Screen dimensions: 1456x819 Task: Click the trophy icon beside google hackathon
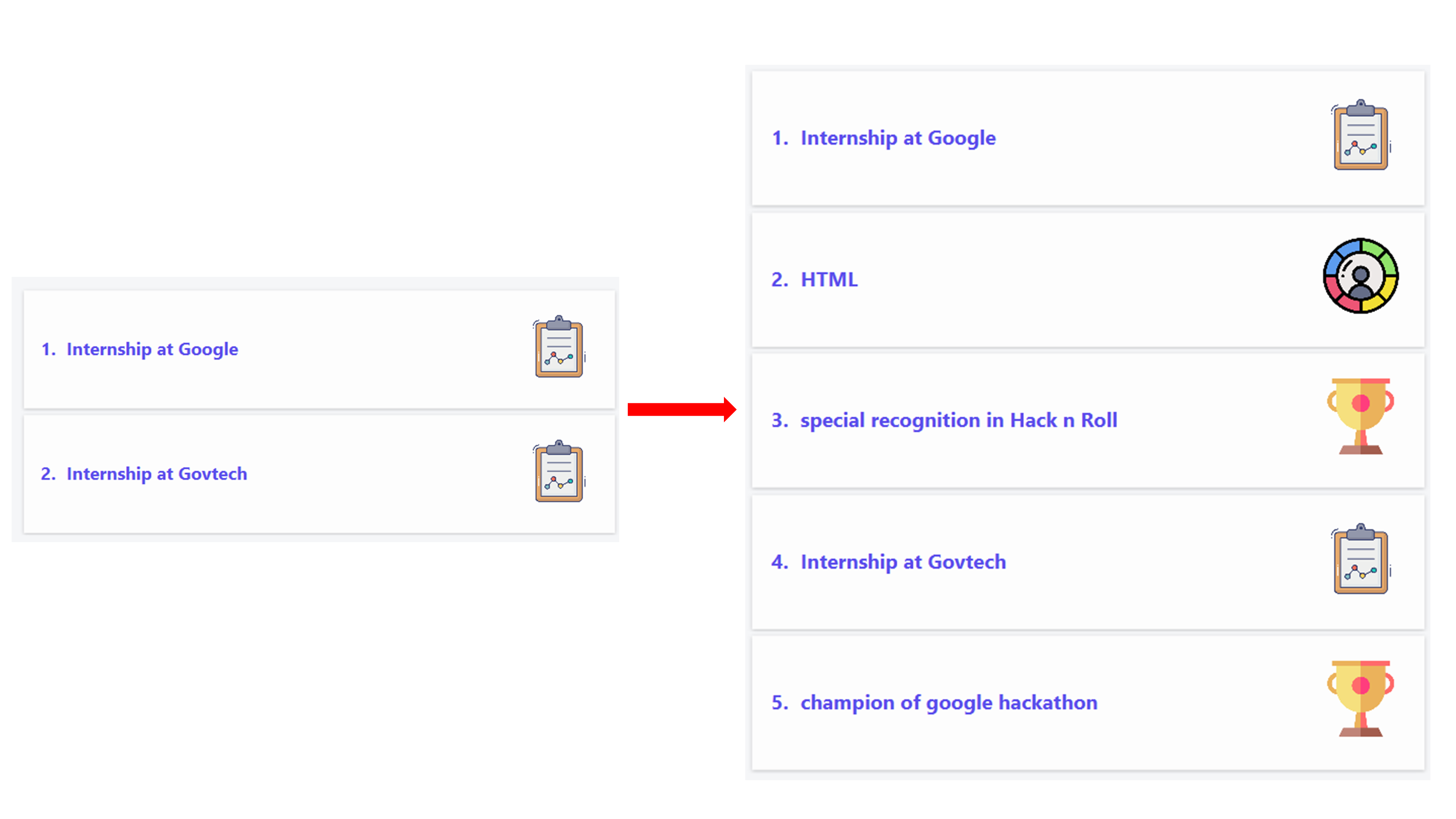click(x=1361, y=699)
